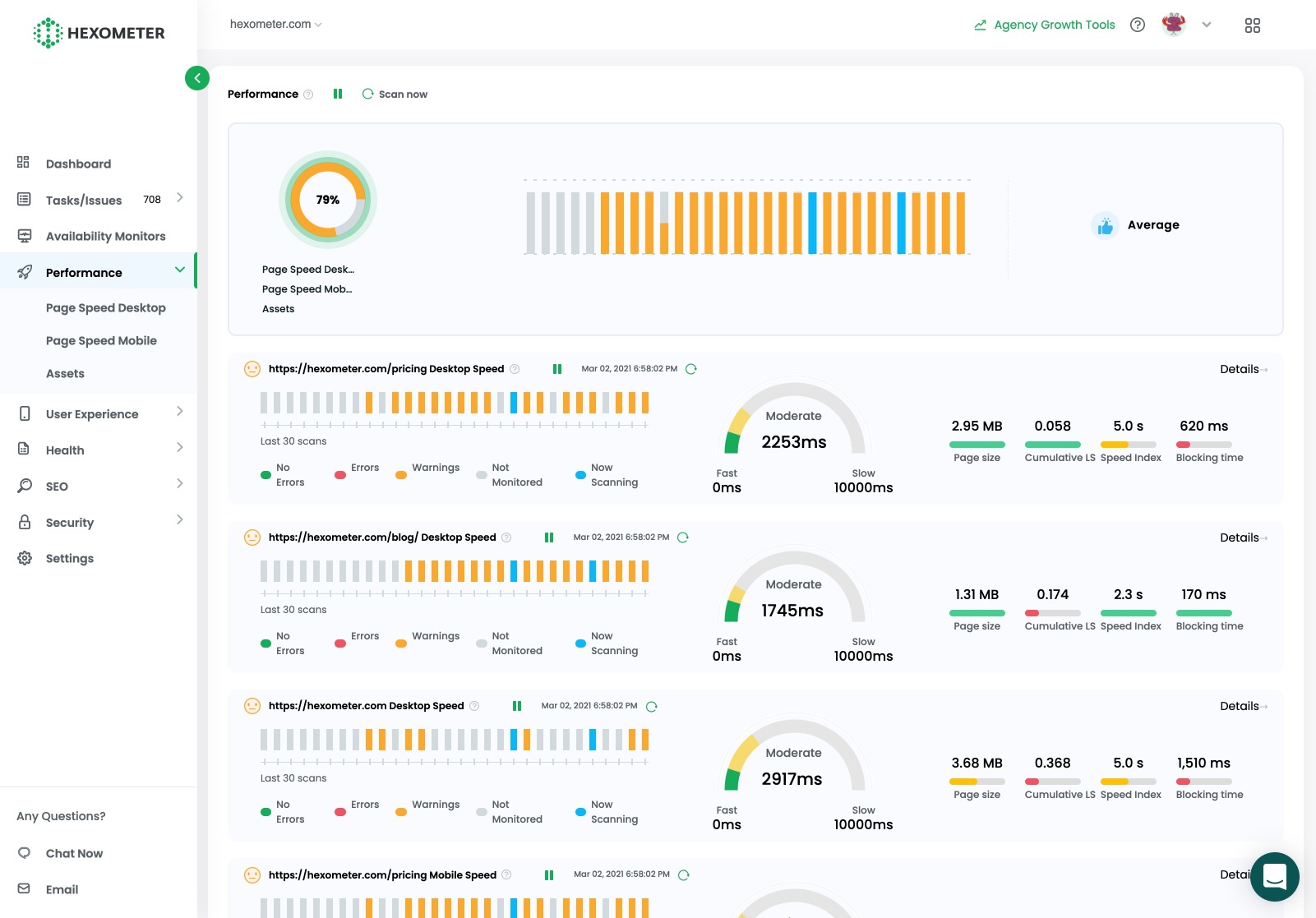
Task: Open the help question mark icon
Action: point(1138,25)
